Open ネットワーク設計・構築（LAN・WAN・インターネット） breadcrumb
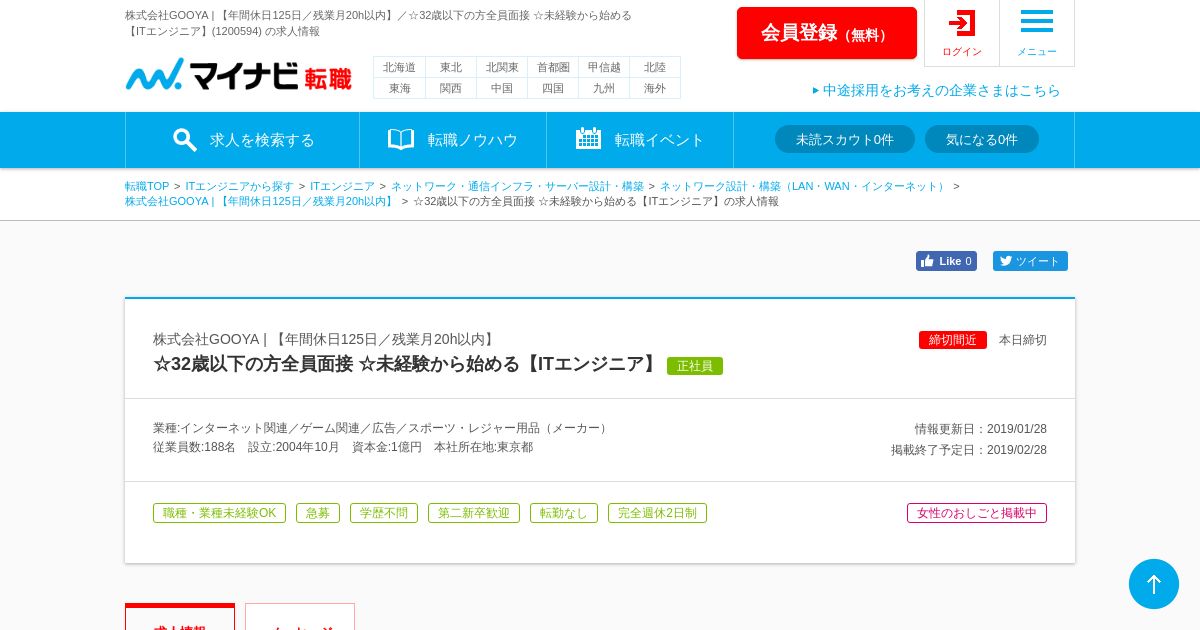The height and width of the screenshot is (630, 1200). point(804,186)
